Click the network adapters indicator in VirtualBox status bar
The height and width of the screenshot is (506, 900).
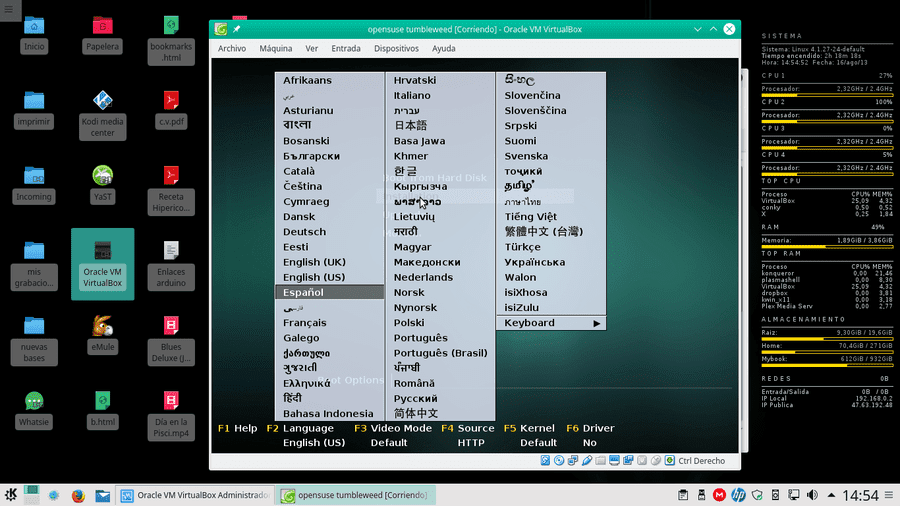point(573,461)
